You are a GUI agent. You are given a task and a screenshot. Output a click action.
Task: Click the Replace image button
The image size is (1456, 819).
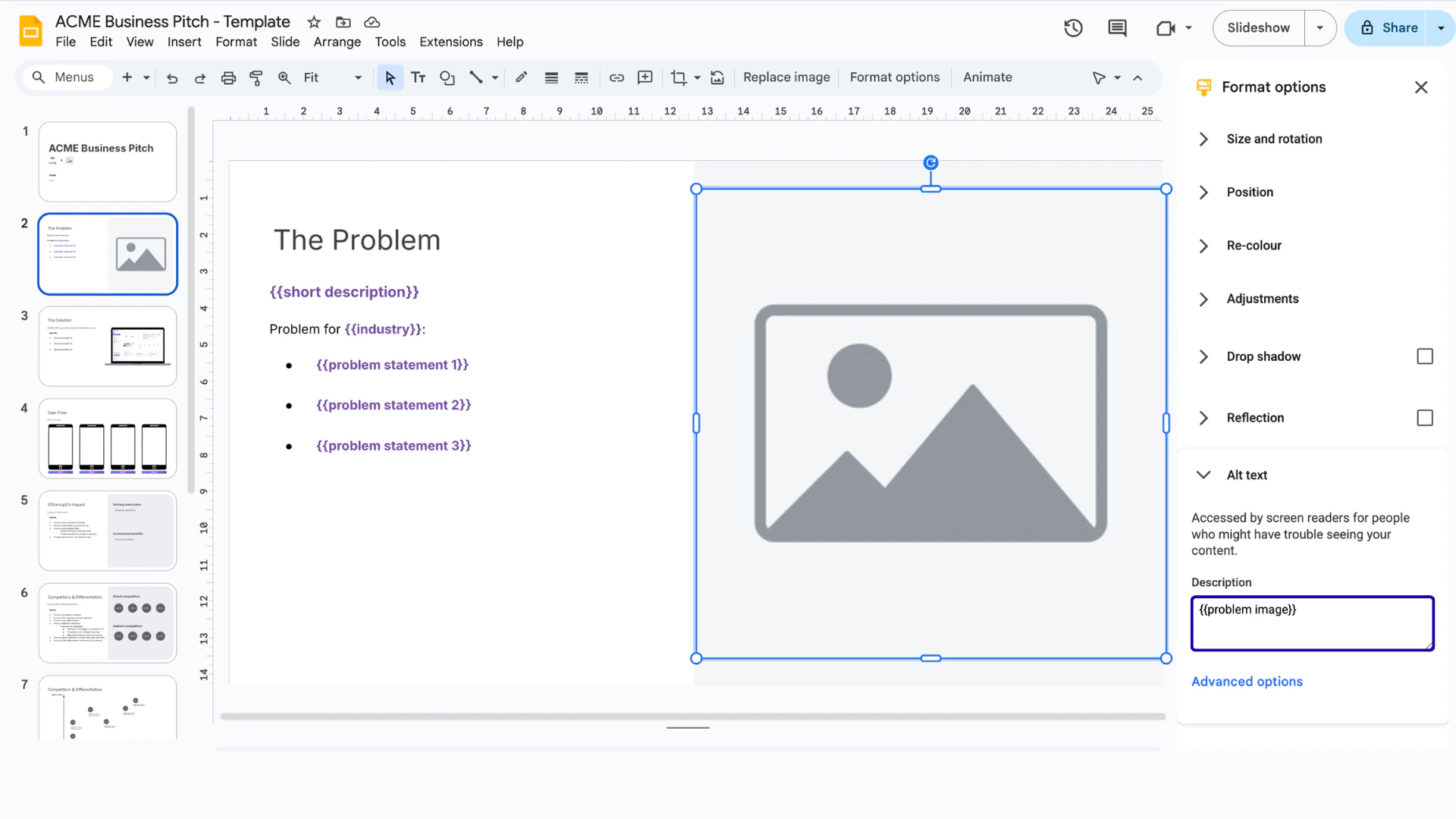point(786,77)
